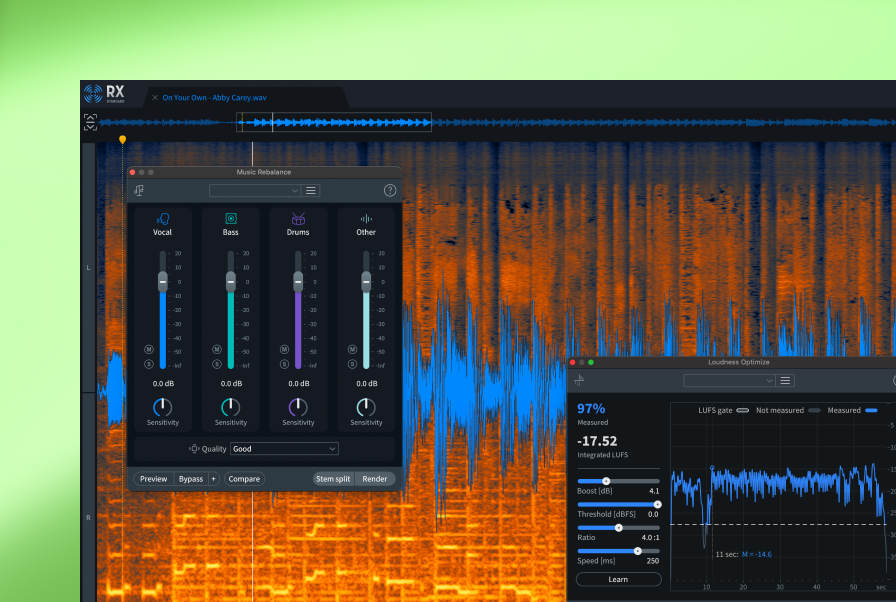The height and width of the screenshot is (602, 896).
Task: Open the Loudness Optimize preset dropdown
Action: (x=729, y=380)
